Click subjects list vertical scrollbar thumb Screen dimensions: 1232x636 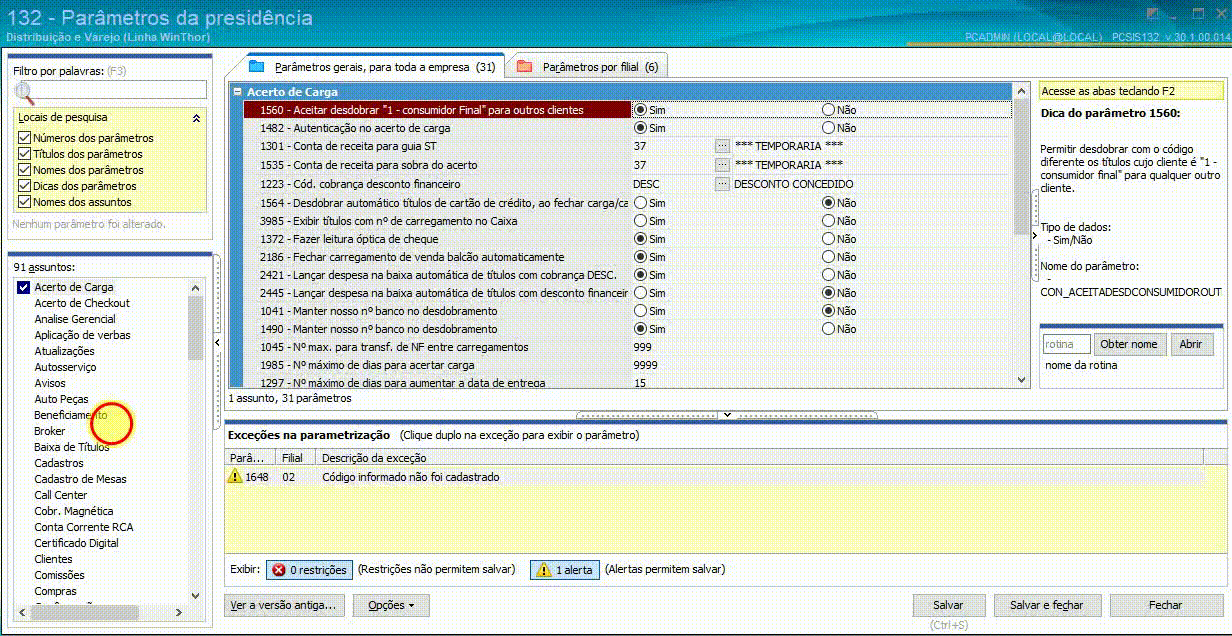coord(196,327)
